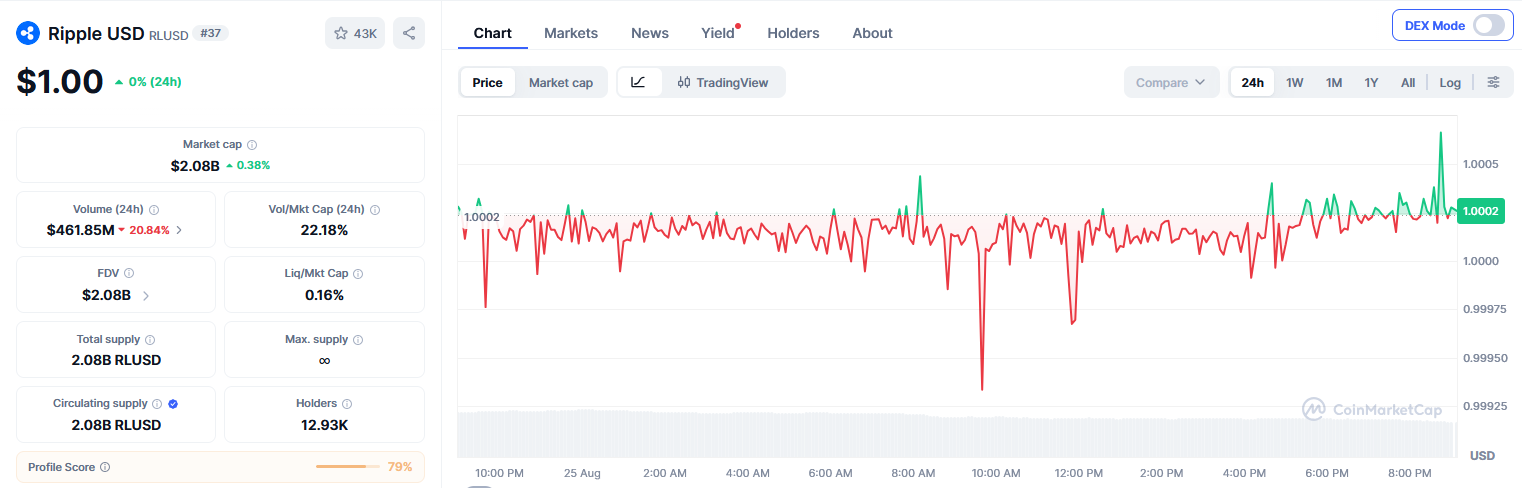Click the 0.99950 y-axis label
1522x488 pixels.
click(x=1486, y=357)
